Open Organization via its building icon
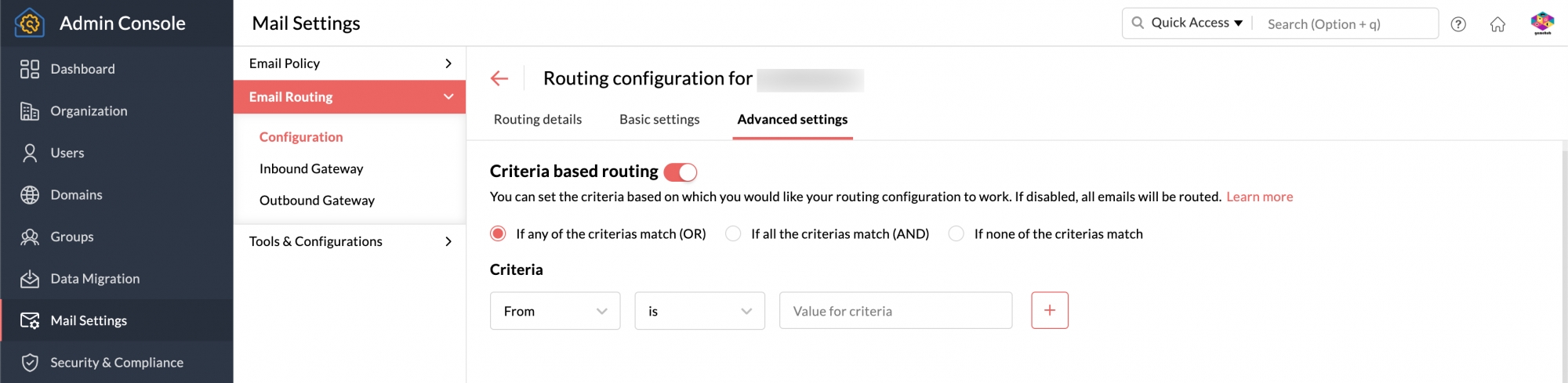This screenshot has width=1568, height=383. [30, 111]
